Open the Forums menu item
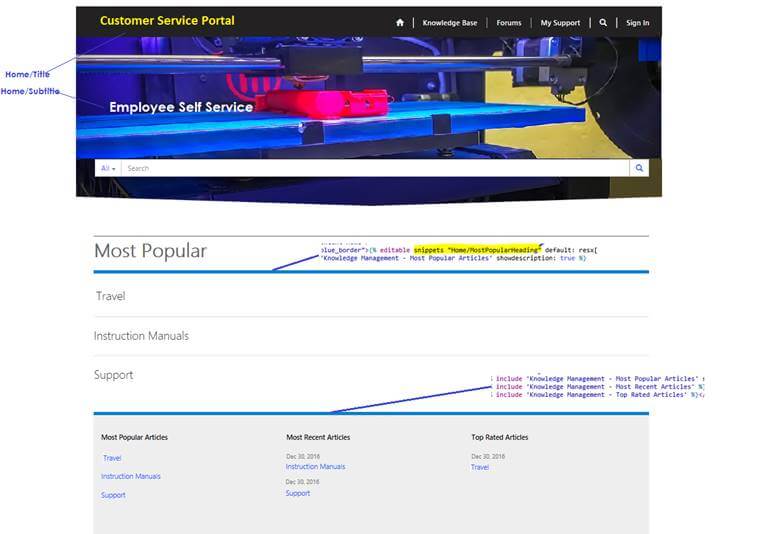The width and height of the screenshot is (779, 534). [x=509, y=22]
